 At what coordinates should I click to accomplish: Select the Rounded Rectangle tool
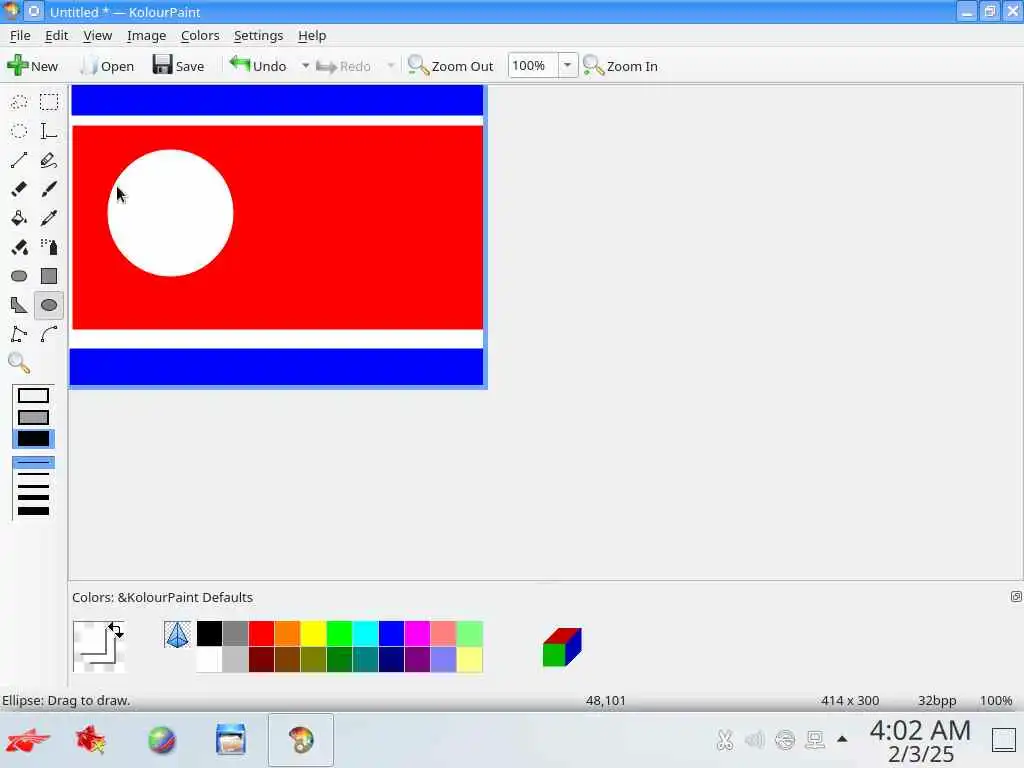[x=19, y=276]
